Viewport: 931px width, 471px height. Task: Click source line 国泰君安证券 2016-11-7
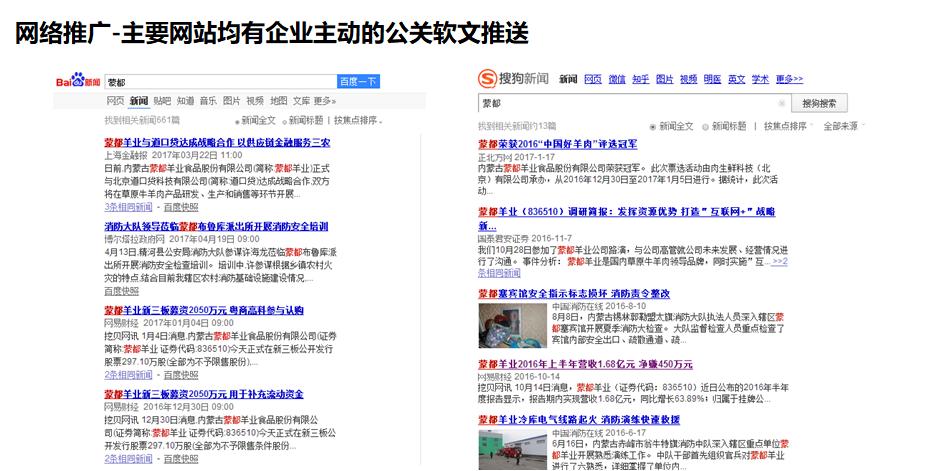525,238
